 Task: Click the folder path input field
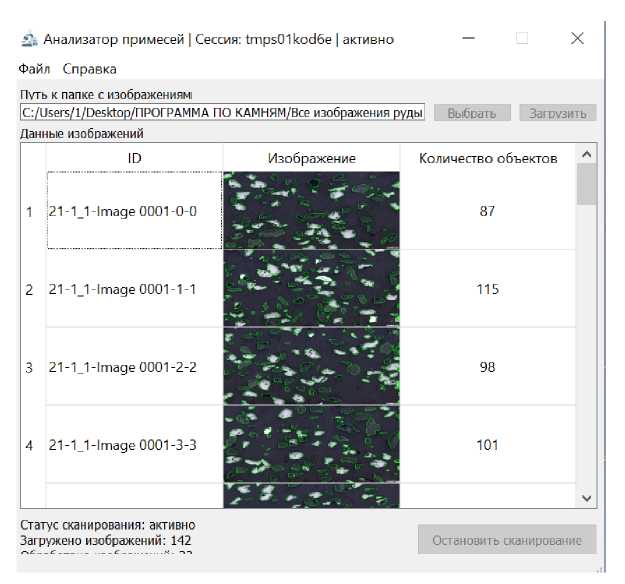(x=222, y=113)
